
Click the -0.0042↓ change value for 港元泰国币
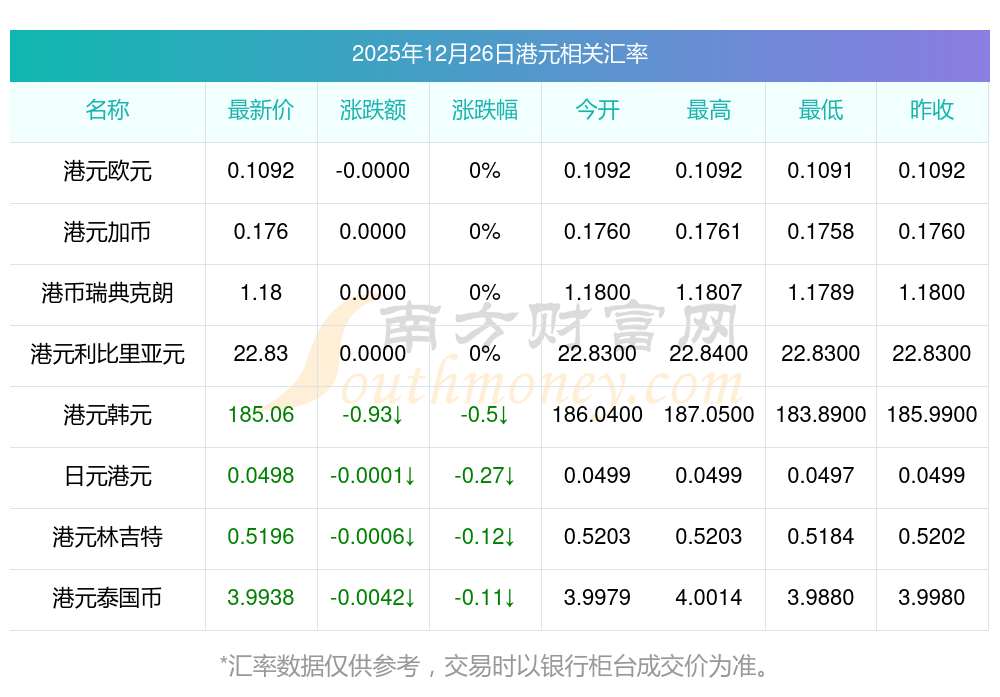pos(372,598)
